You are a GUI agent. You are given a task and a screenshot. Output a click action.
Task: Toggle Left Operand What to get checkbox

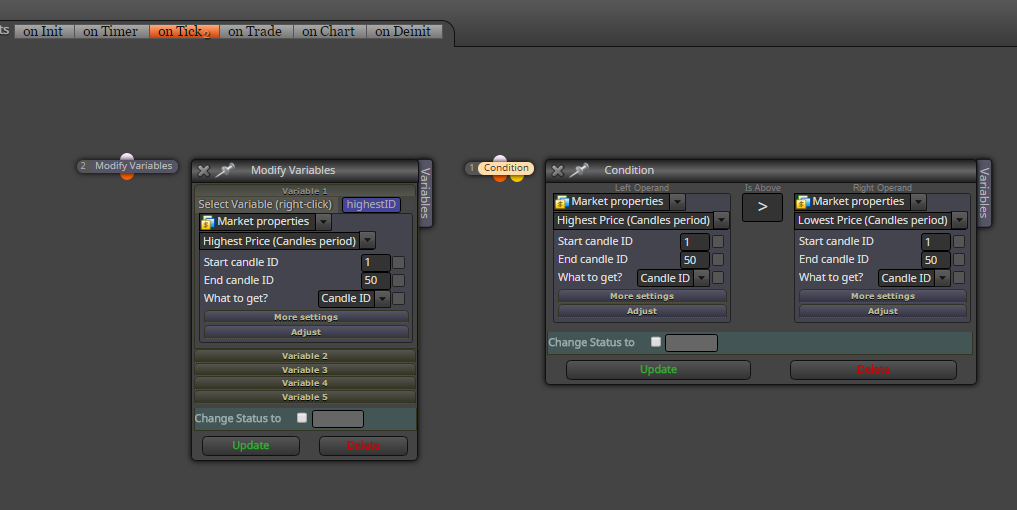(718, 278)
